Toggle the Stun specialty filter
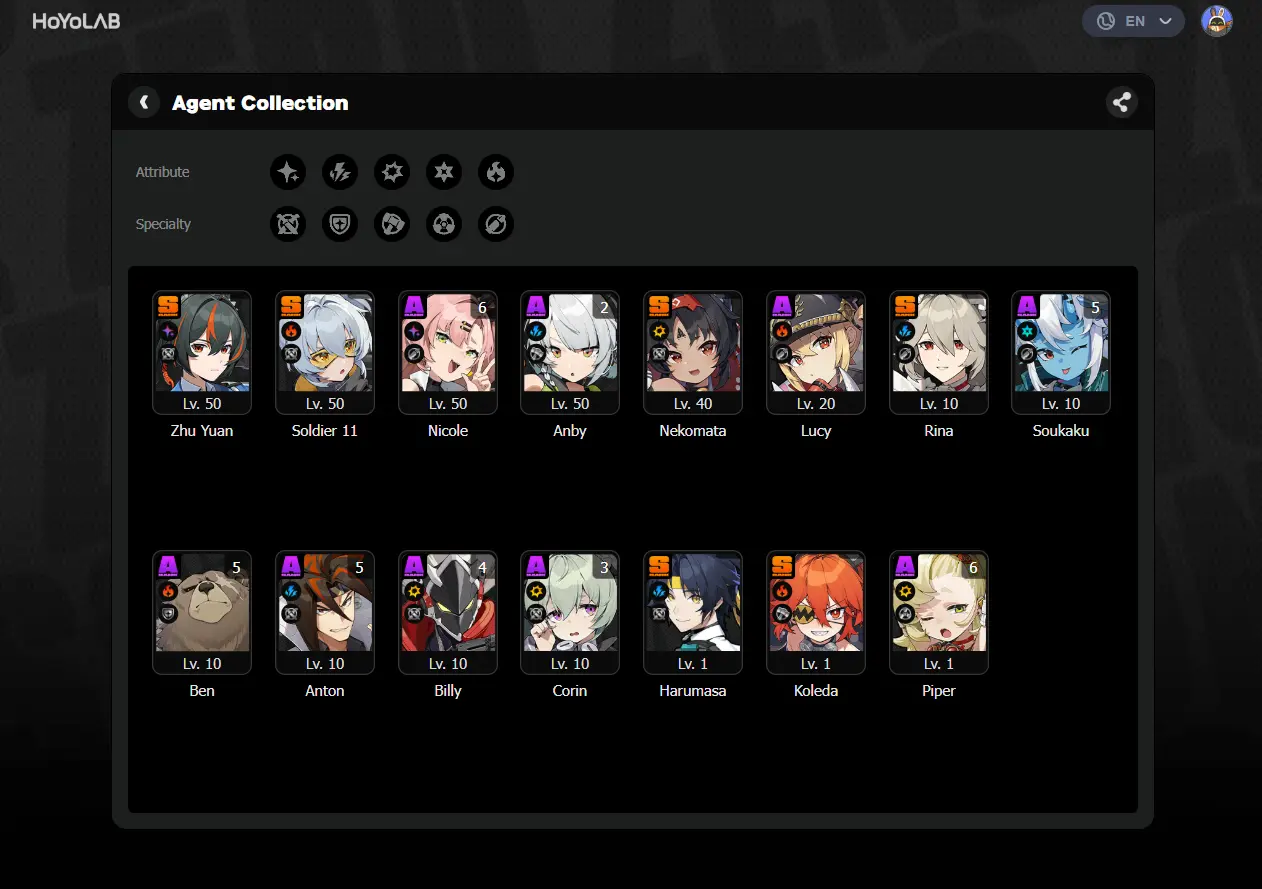 click(392, 224)
